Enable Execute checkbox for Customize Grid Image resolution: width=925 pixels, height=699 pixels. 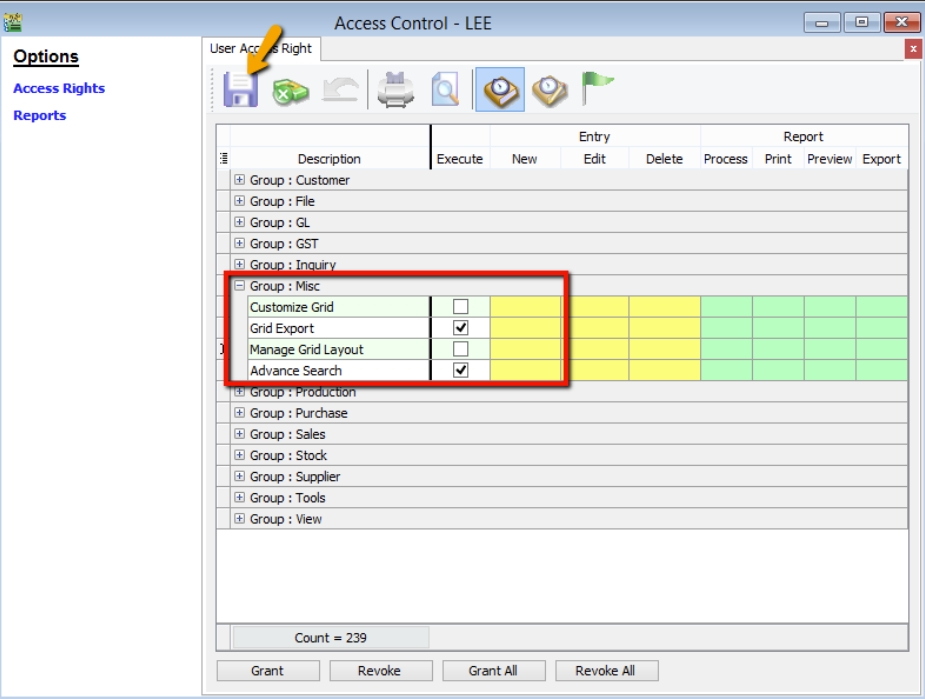point(460,309)
